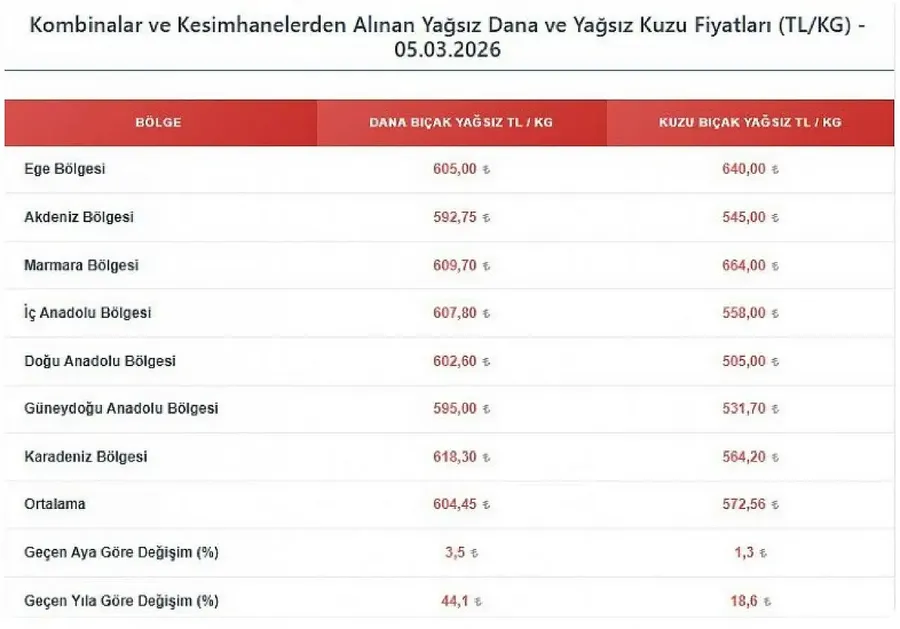Select the İç Anadolu Bölgesi row label
Image resolution: width=900 pixels, height=629 pixels.
(88, 313)
